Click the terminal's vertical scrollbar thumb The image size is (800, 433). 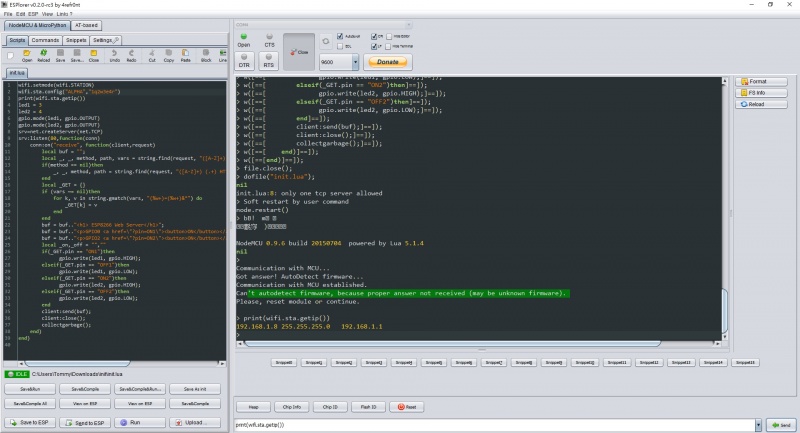725,311
